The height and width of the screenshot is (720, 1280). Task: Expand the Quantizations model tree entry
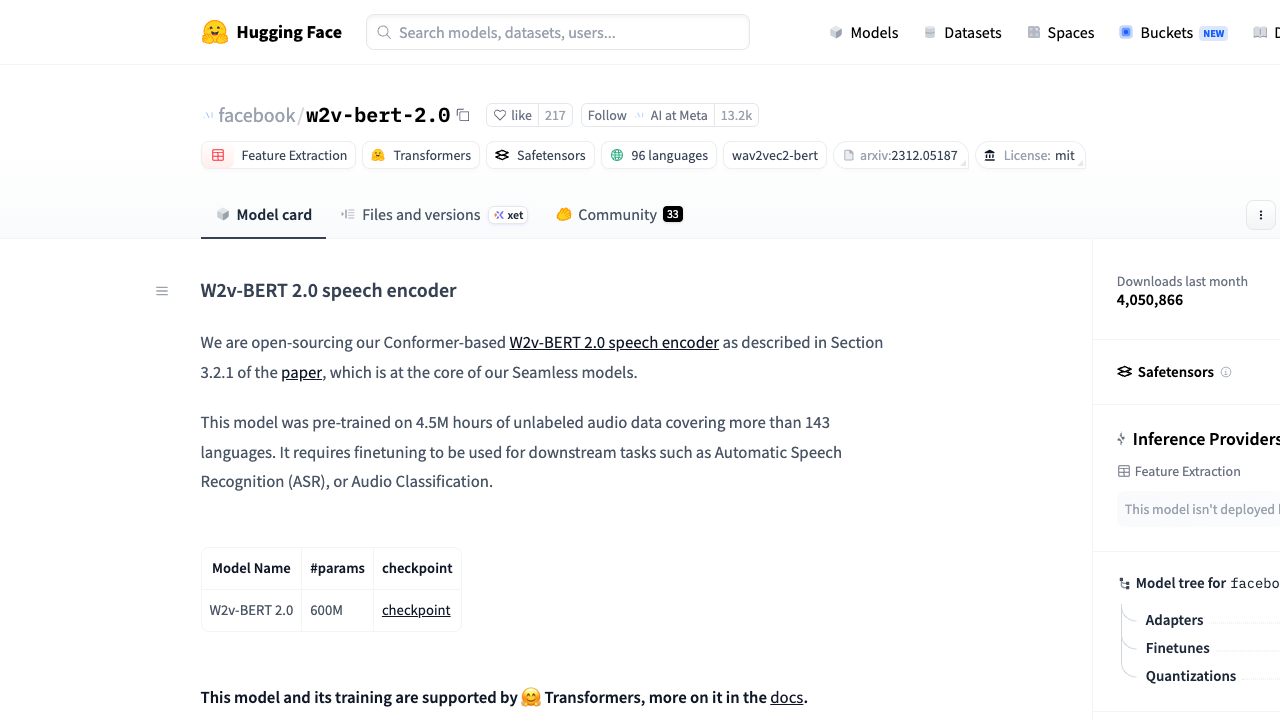coord(1190,676)
